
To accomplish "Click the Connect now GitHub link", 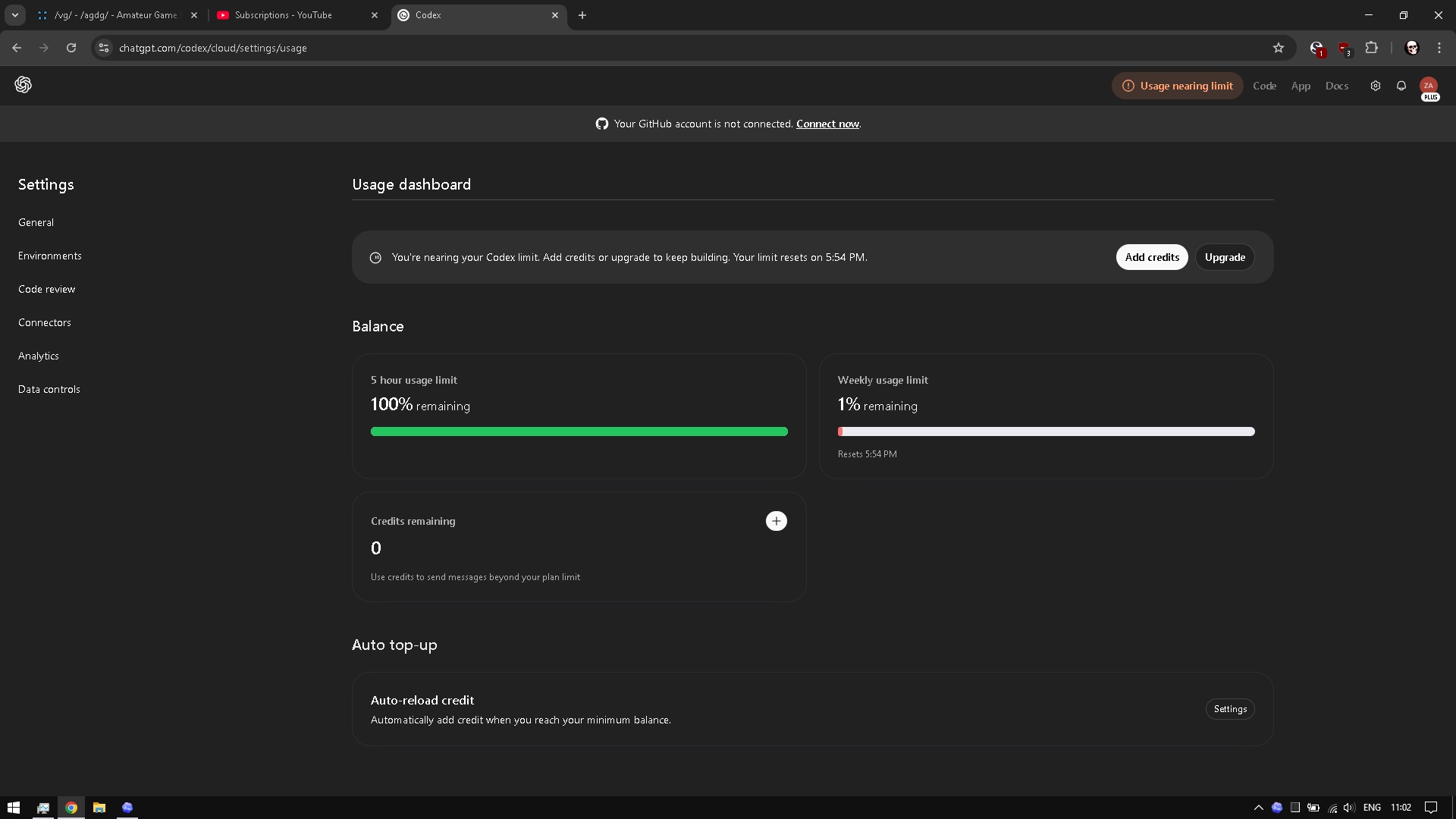I will pos(827,124).
